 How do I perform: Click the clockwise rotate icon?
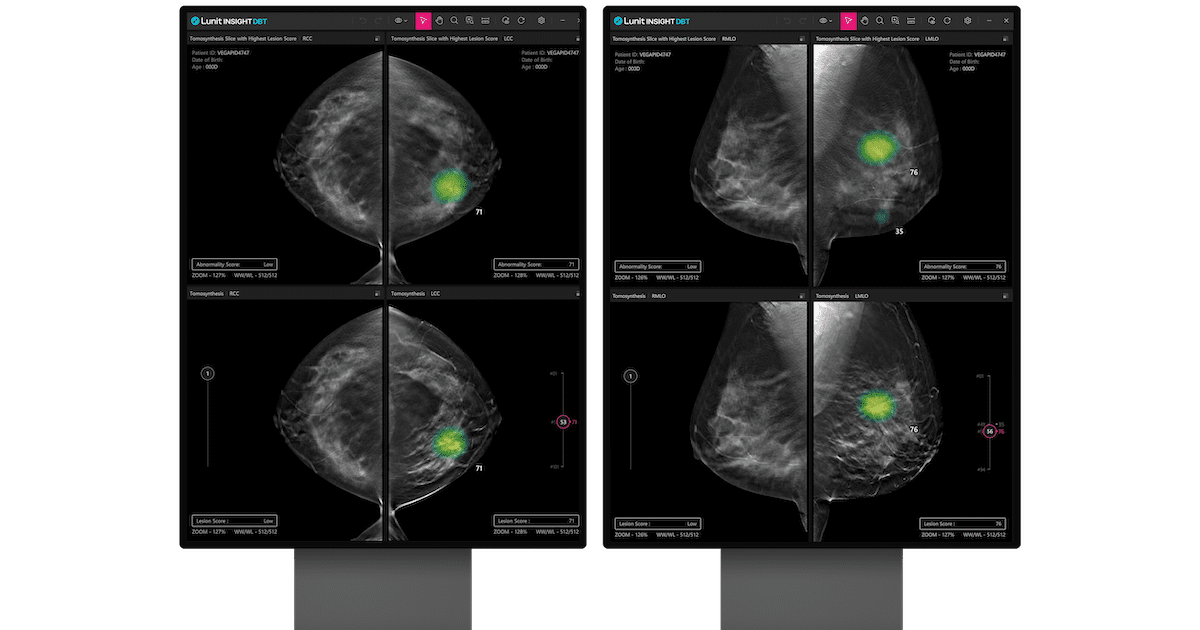click(x=522, y=20)
